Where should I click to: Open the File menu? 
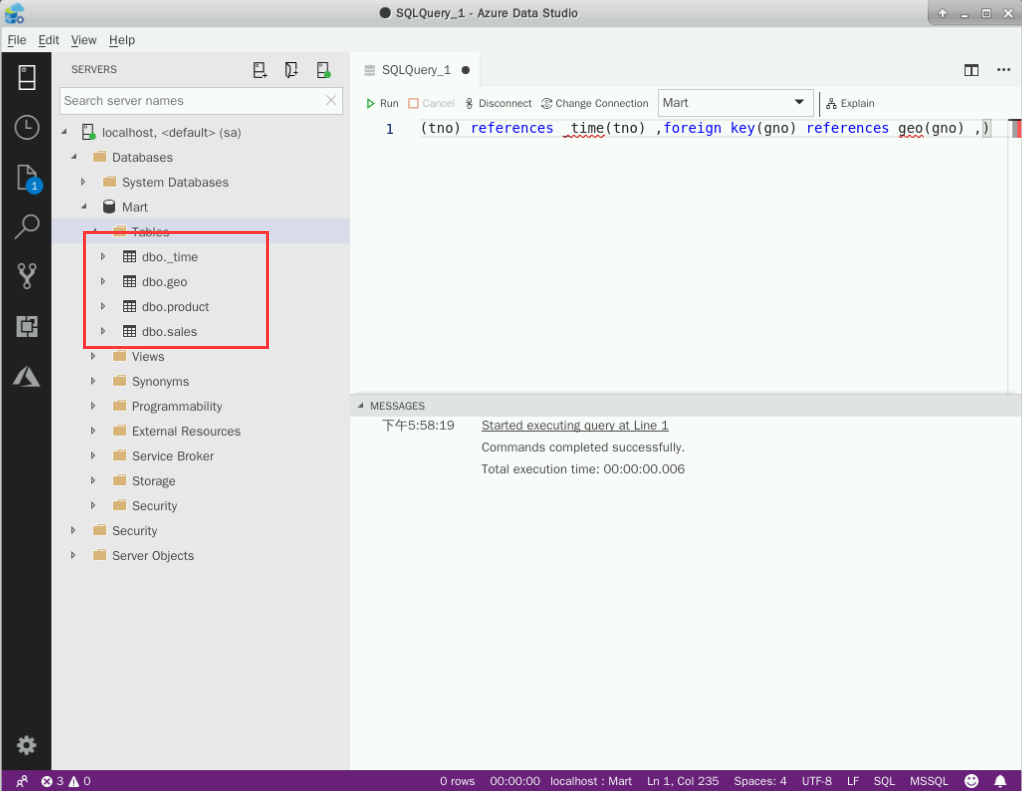[x=16, y=40]
